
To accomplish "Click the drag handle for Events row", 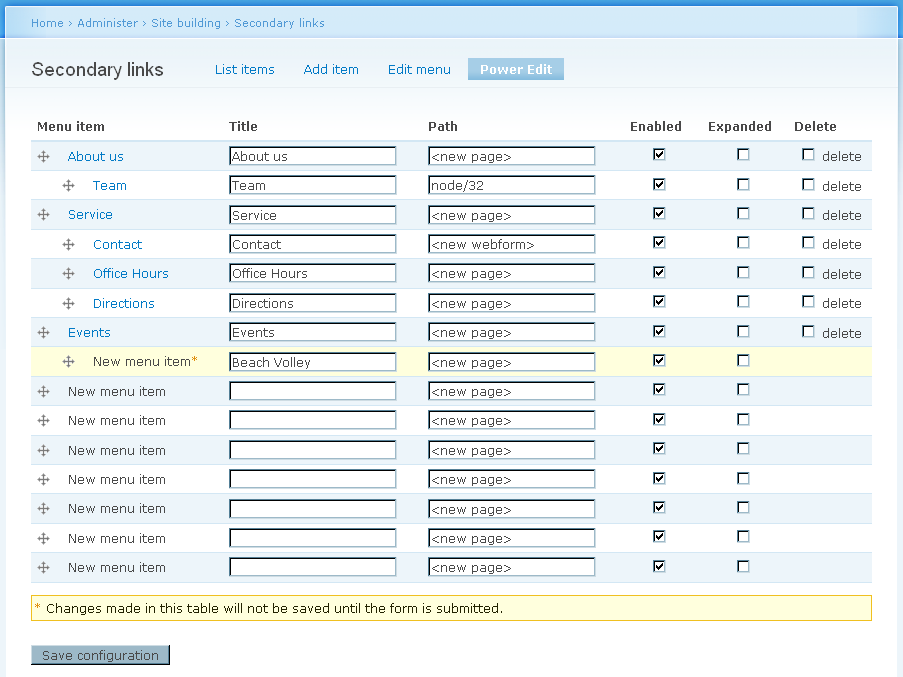I will pos(43,332).
